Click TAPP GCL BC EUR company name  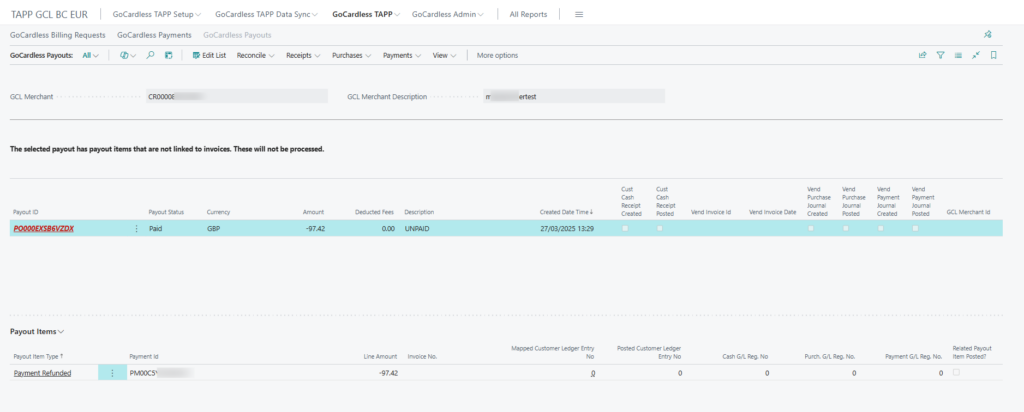50,14
